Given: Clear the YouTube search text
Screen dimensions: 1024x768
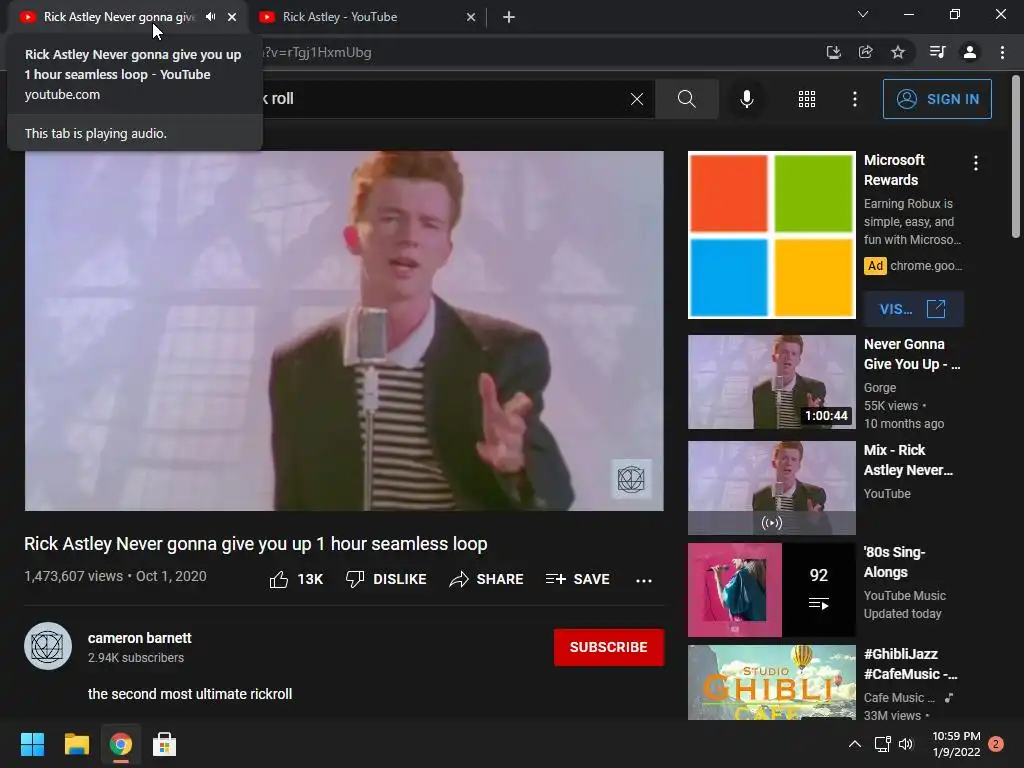Looking at the screenshot, I should [637, 99].
